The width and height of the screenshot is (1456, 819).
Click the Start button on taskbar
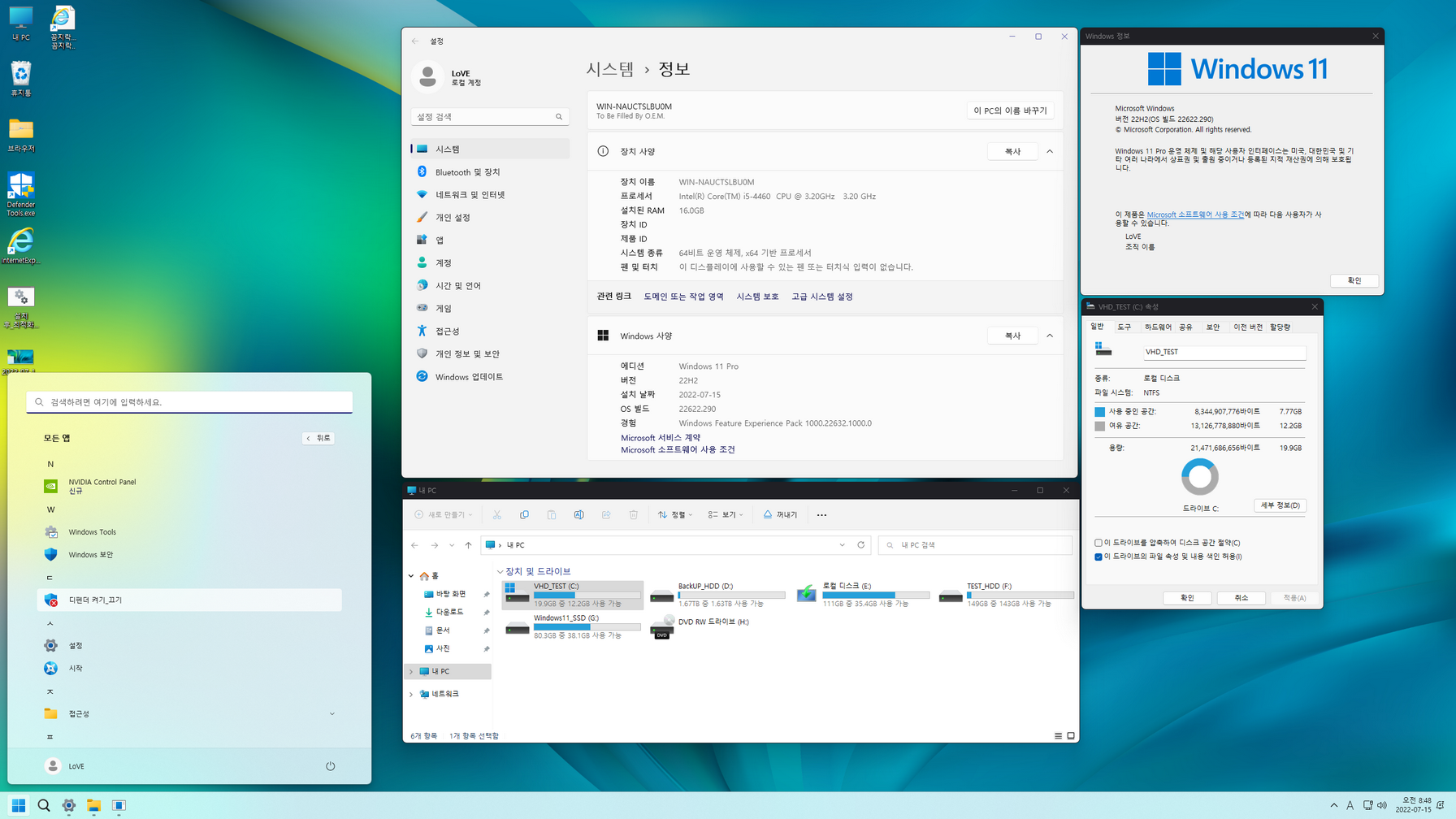click(18, 805)
